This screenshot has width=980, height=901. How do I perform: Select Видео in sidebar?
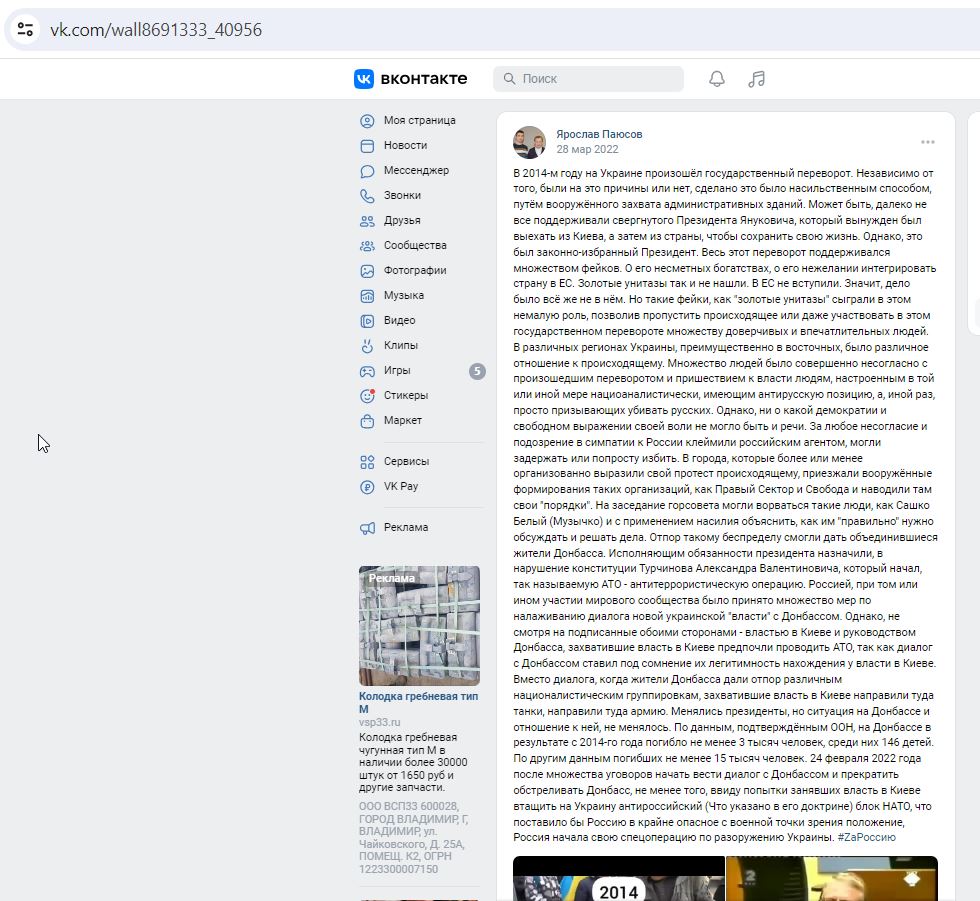click(399, 320)
